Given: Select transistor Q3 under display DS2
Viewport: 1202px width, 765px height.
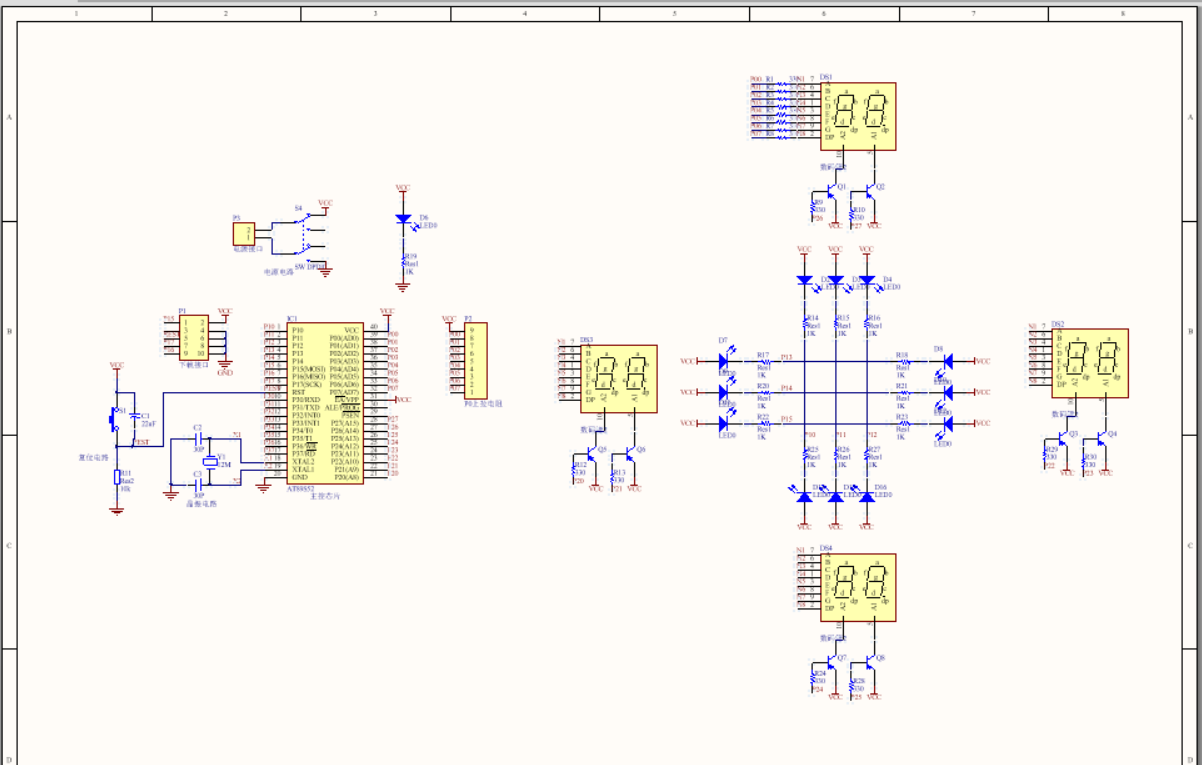Looking at the screenshot, I should tap(1064, 437).
